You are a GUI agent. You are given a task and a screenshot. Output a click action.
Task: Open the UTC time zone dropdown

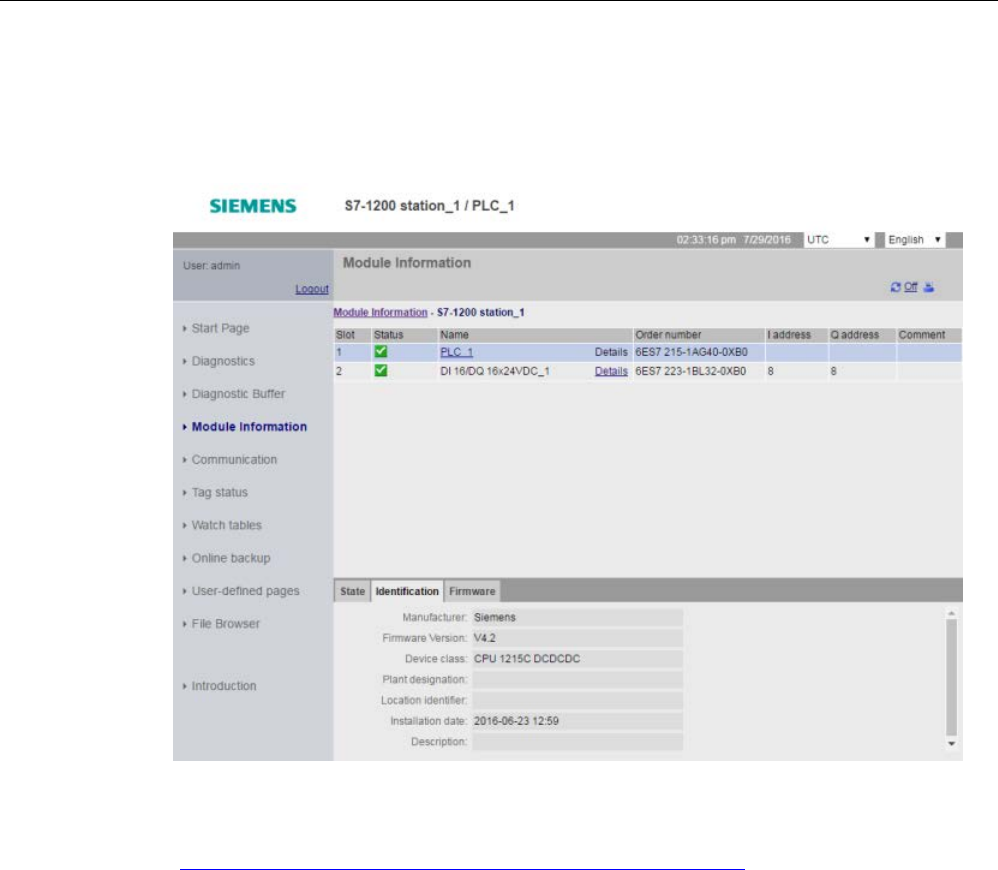point(838,240)
